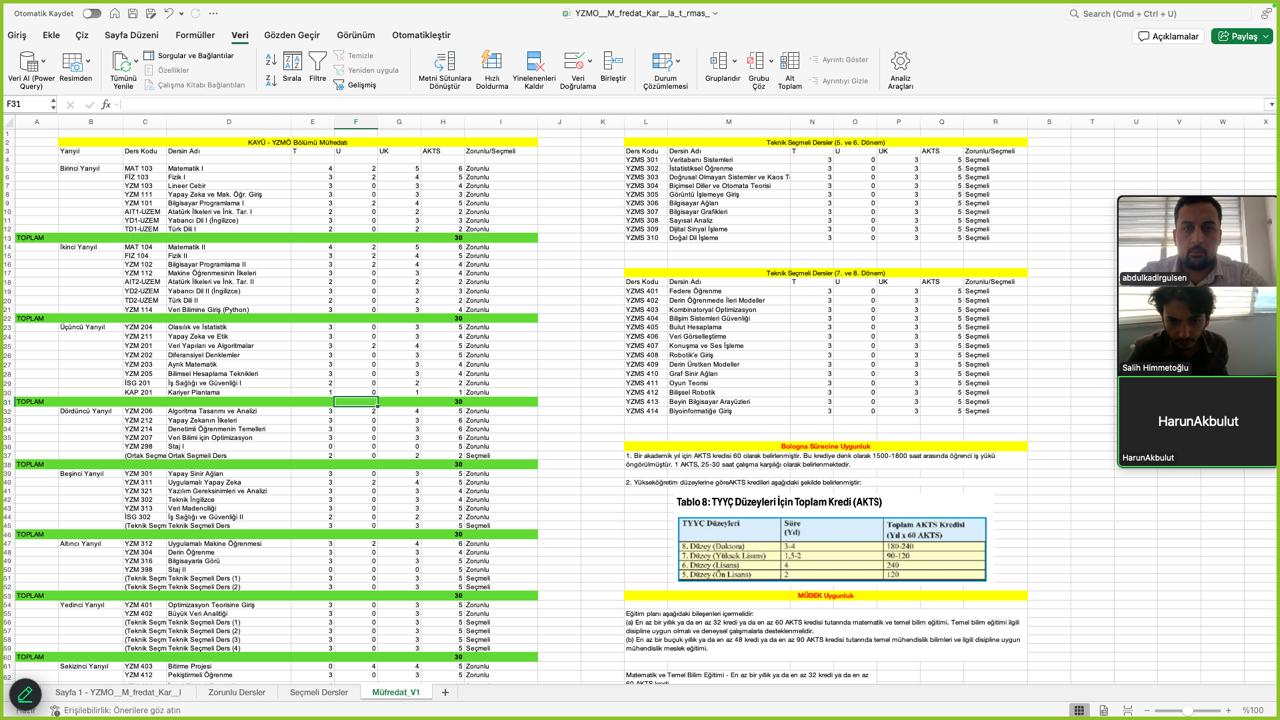
Task: Open Analiz Araçları gear
Action: click(x=900, y=70)
